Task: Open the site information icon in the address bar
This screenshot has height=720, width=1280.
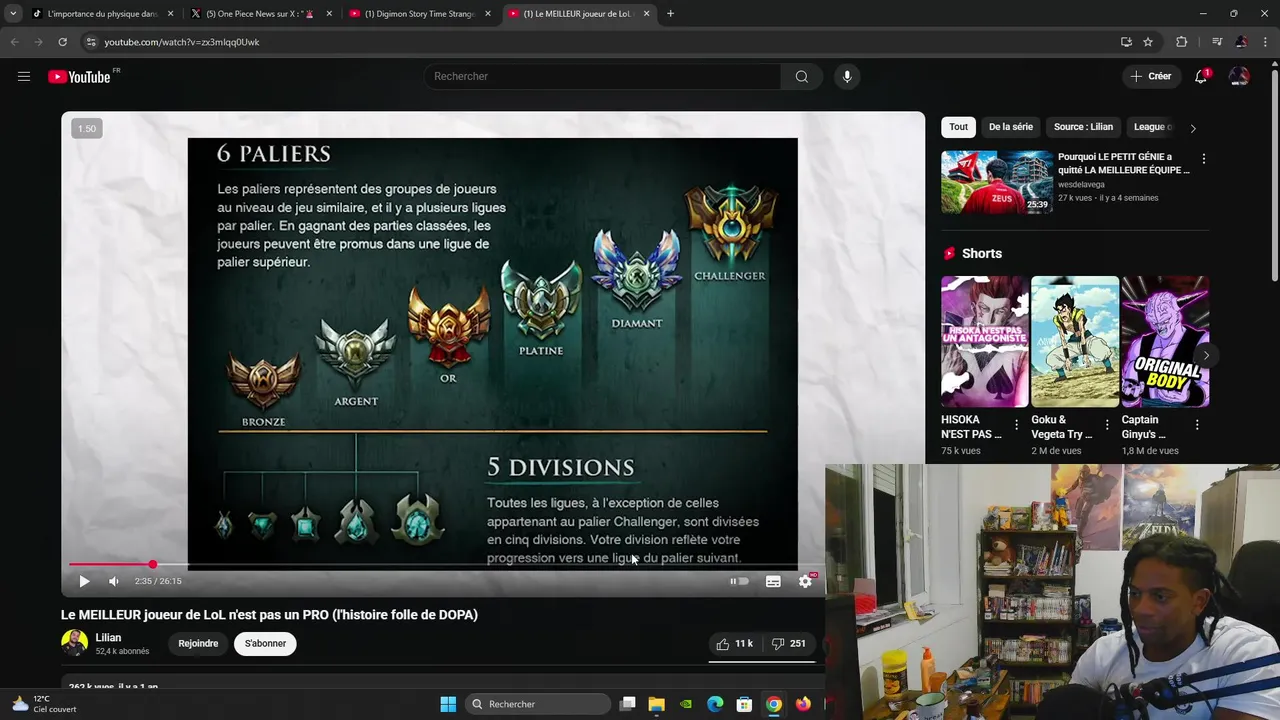Action: click(91, 42)
